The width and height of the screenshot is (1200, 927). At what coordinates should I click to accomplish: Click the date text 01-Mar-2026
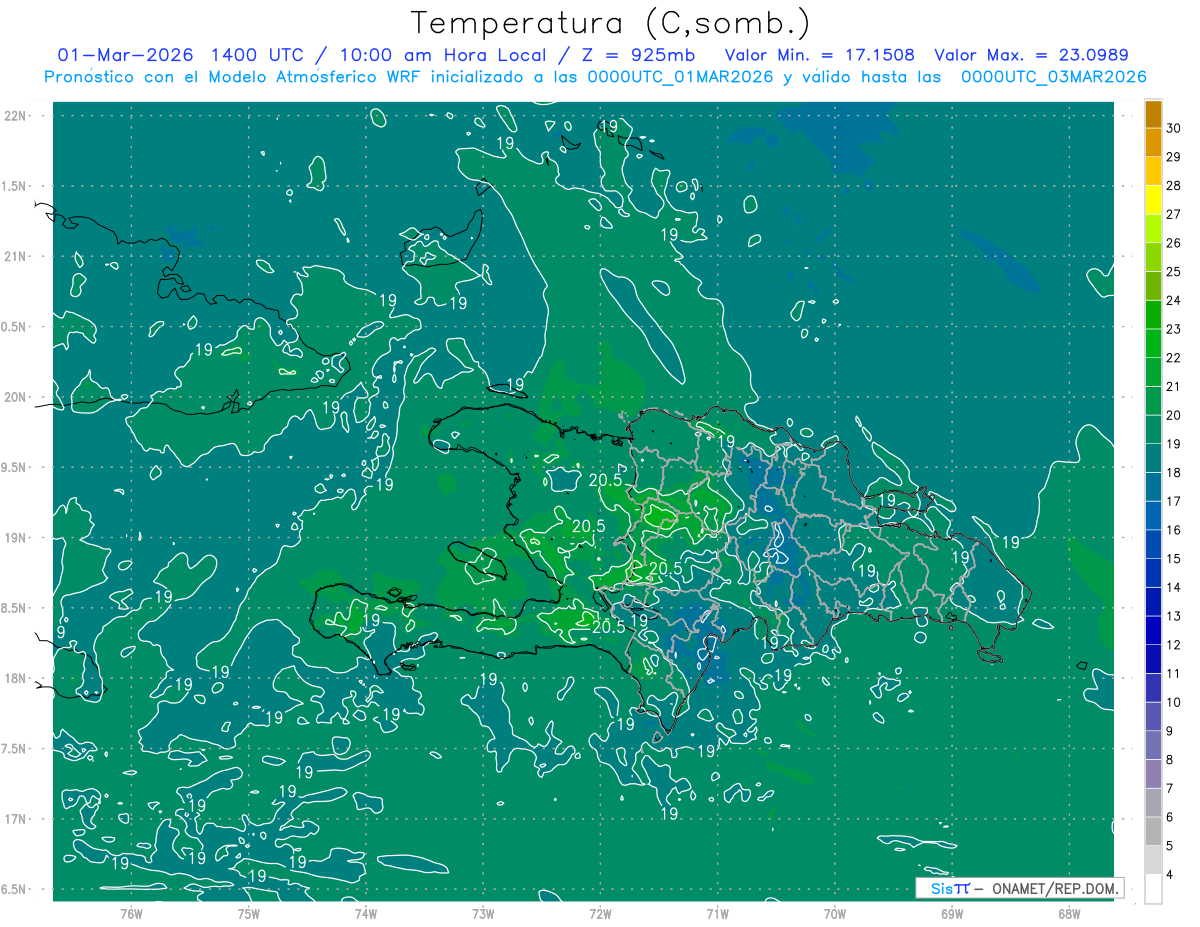coord(125,55)
